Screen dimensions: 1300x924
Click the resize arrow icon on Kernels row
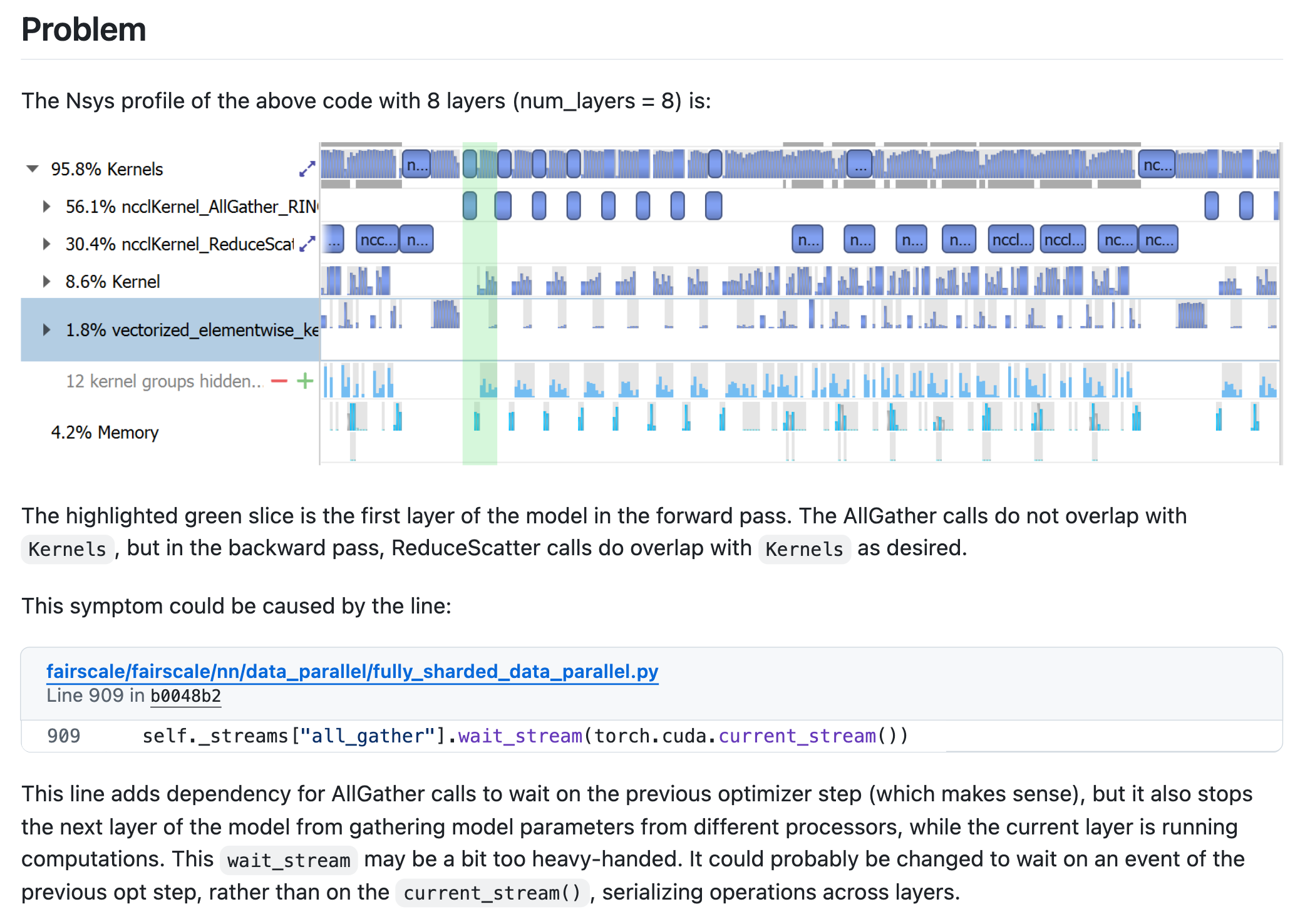pyautogui.click(x=307, y=169)
